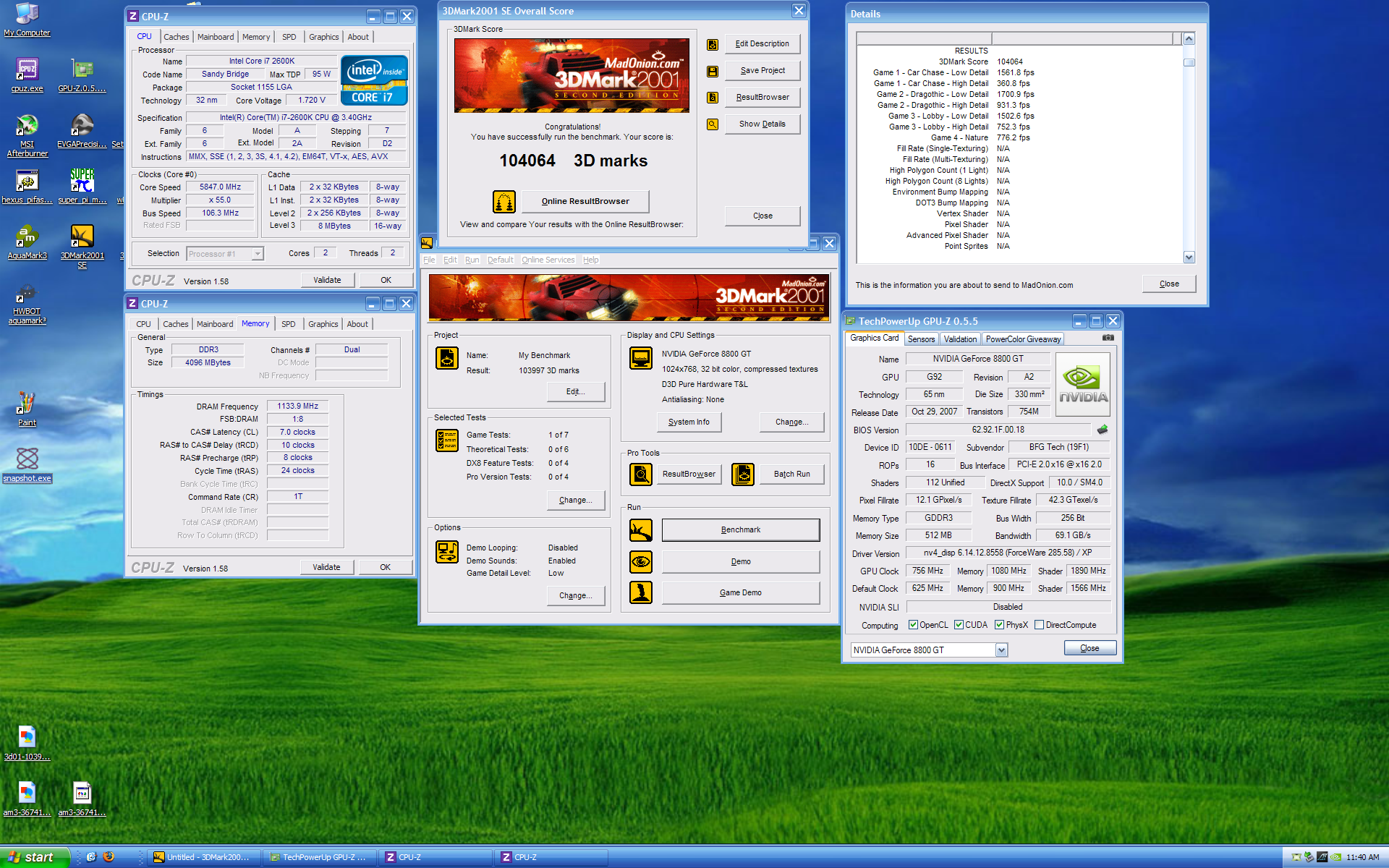Viewport: 1389px width, 868px height.
Task: Click the Windows start button
Action: [34, 857]
